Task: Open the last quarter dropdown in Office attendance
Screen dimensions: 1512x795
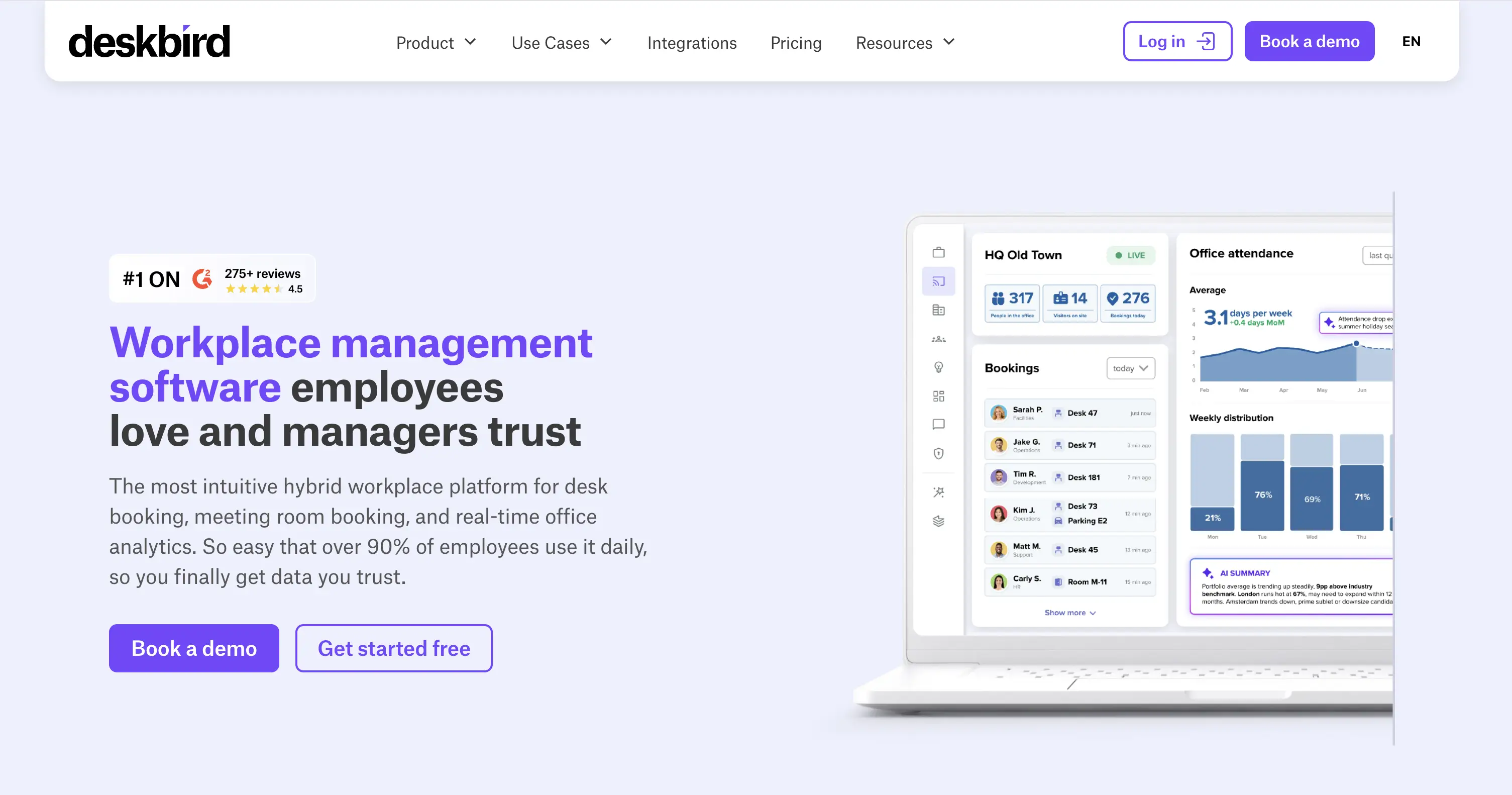Action: click(x=1378, y=255)
